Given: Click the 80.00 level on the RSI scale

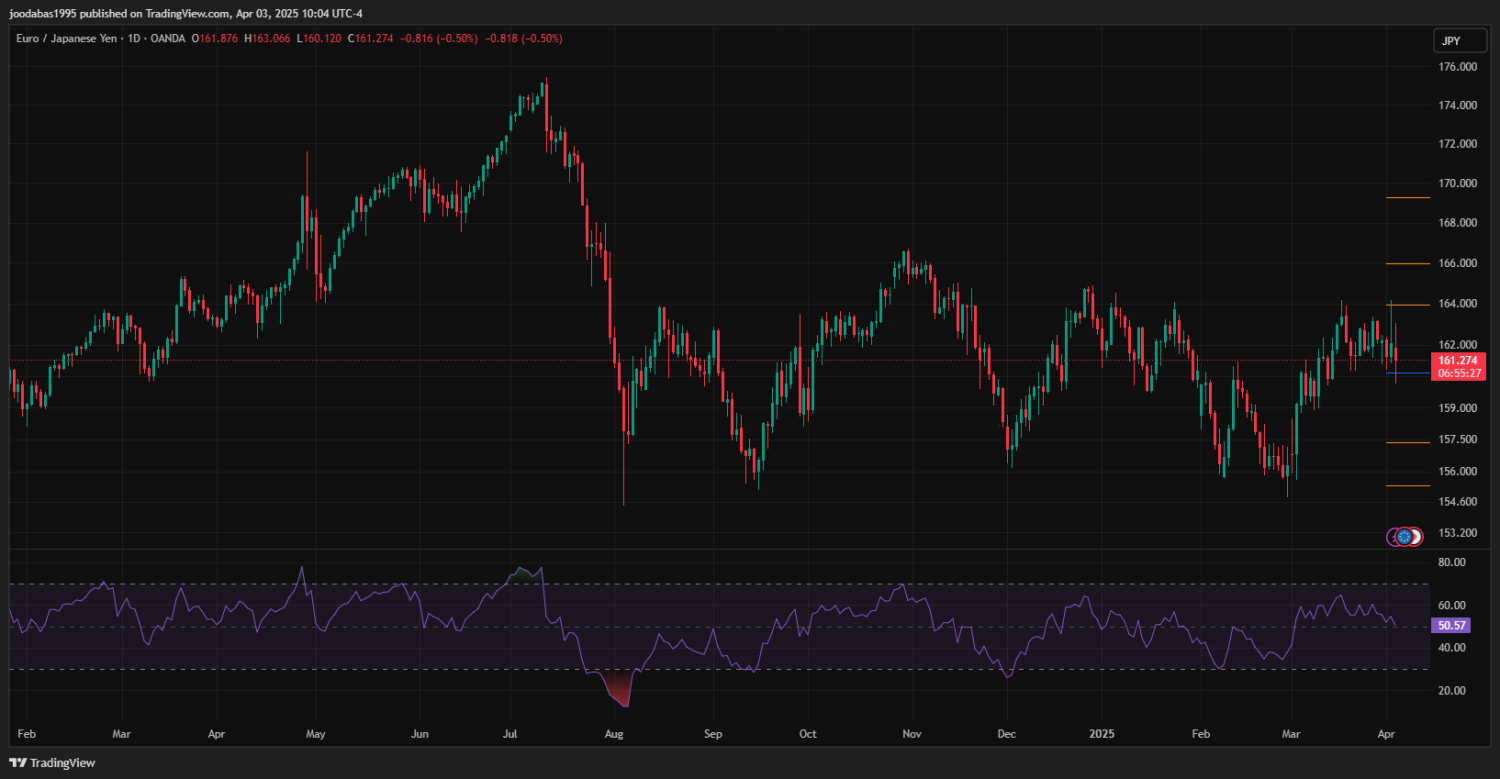Looking at the screenshot, I should click(x=1451, y=563).
